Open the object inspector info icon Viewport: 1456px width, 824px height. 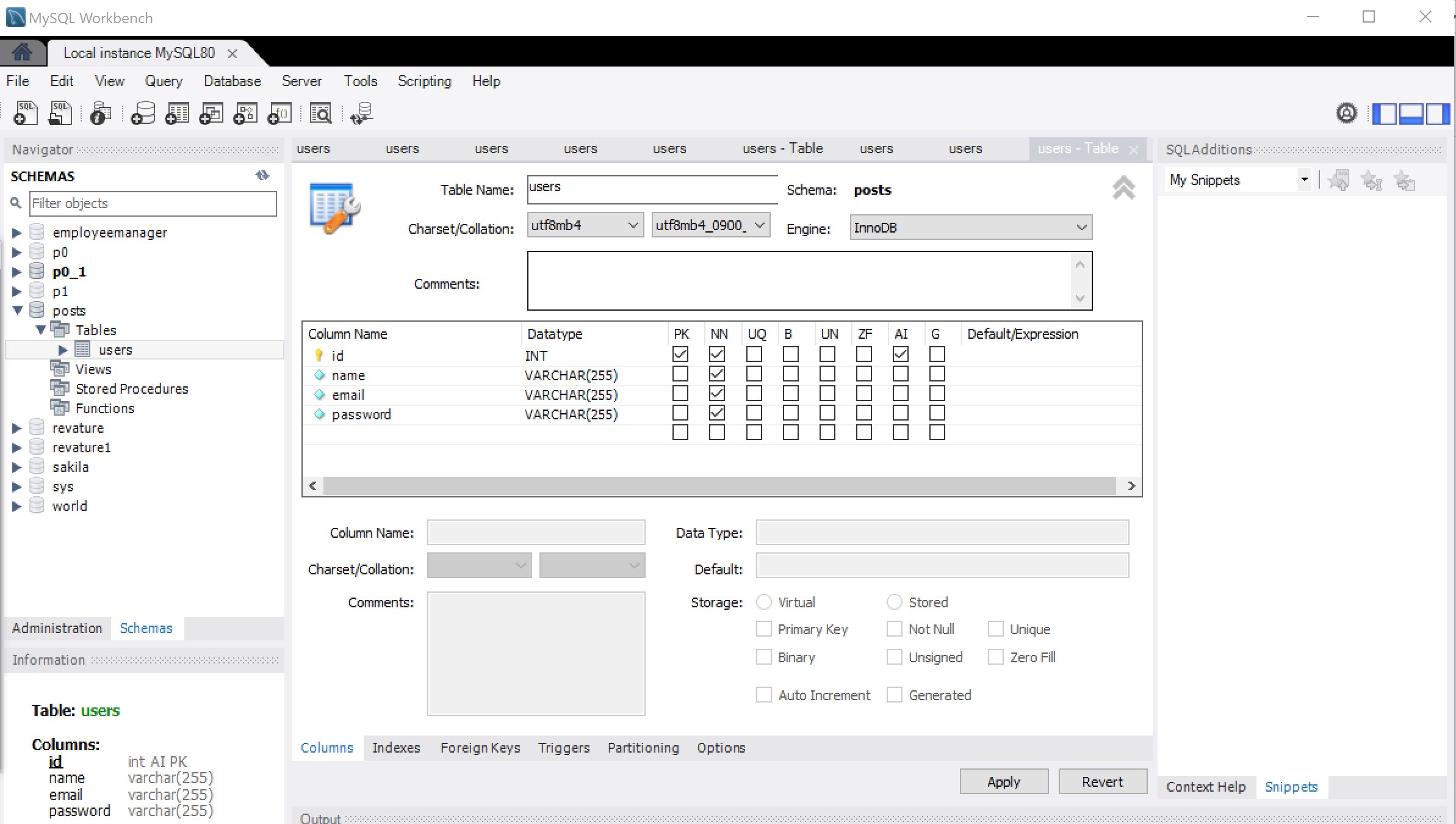point(101,114)
